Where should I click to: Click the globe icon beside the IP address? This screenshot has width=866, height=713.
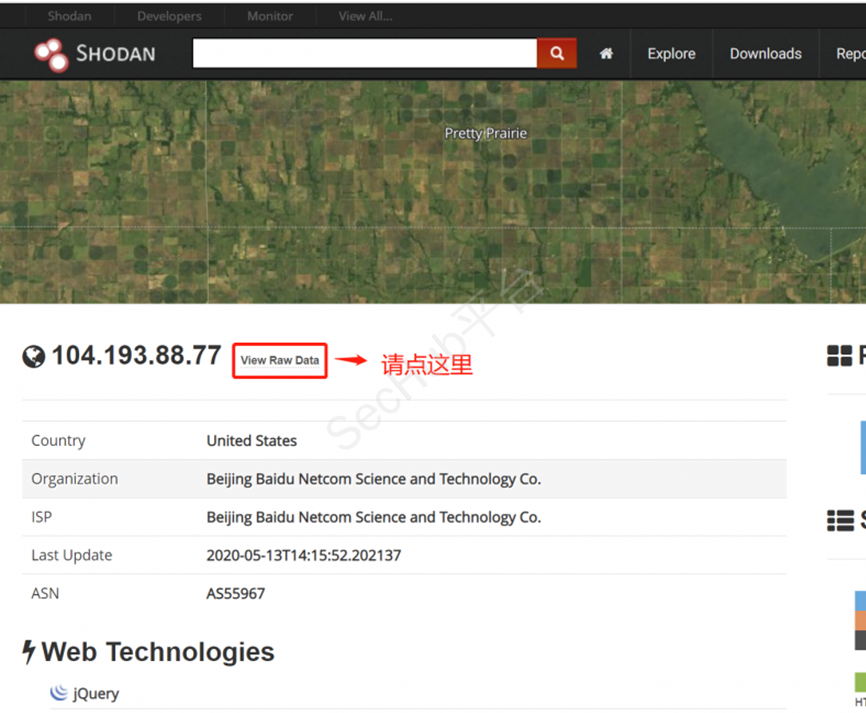[34, 356]
